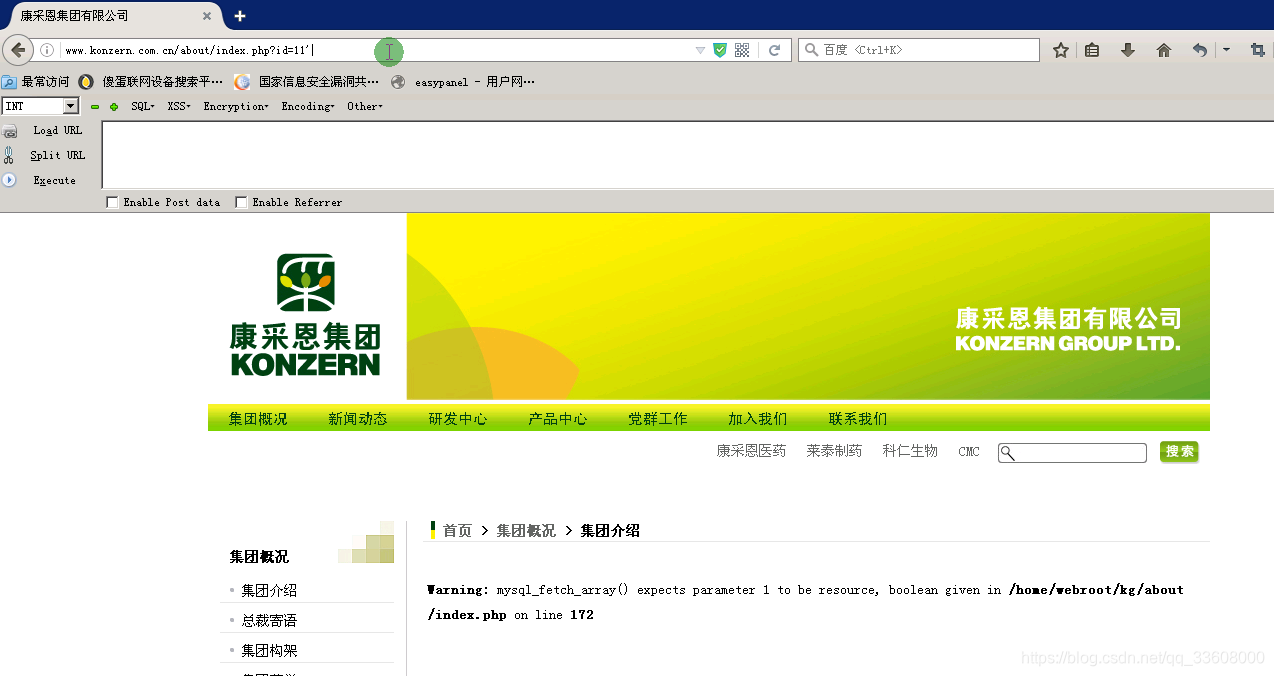Select 总裁寄语 in the sidebar

coord(269,621)
